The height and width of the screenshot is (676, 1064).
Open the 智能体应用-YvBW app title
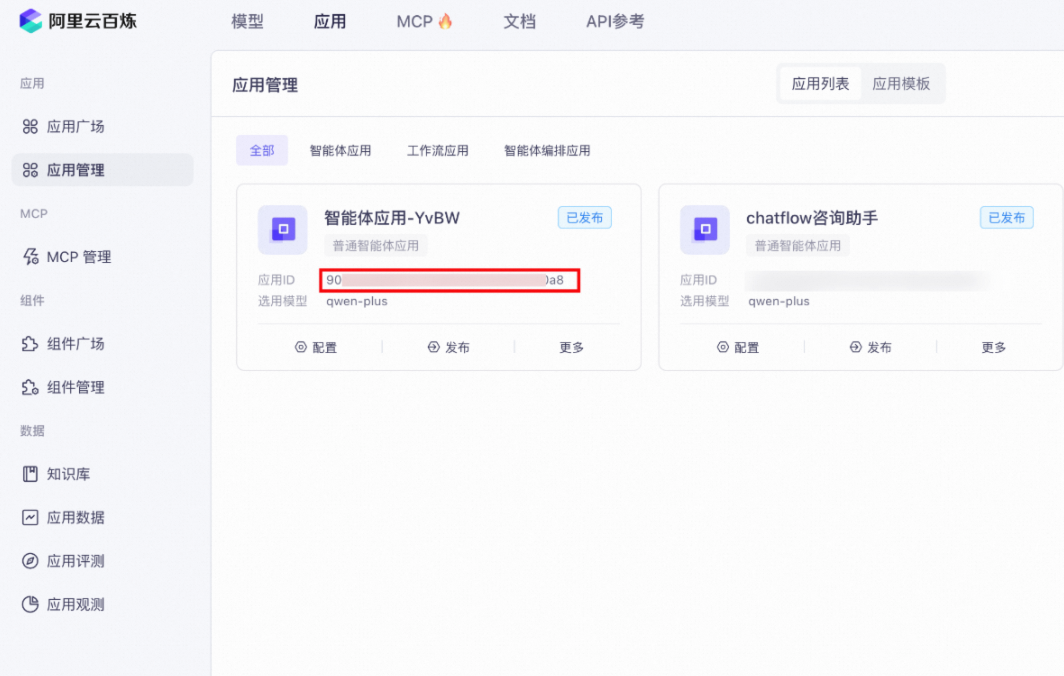(x=392, y=218)
